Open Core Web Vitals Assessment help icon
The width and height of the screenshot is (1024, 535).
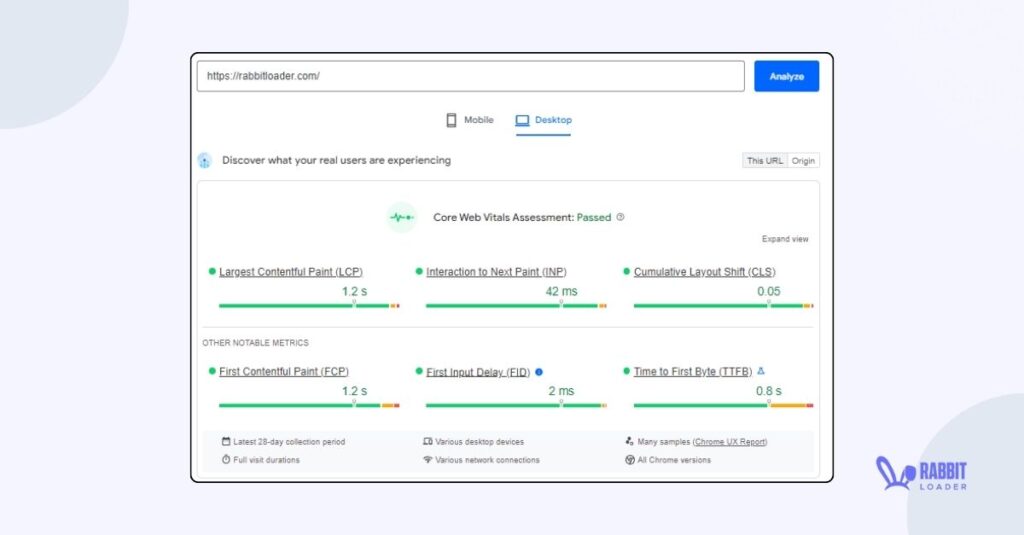620,217
